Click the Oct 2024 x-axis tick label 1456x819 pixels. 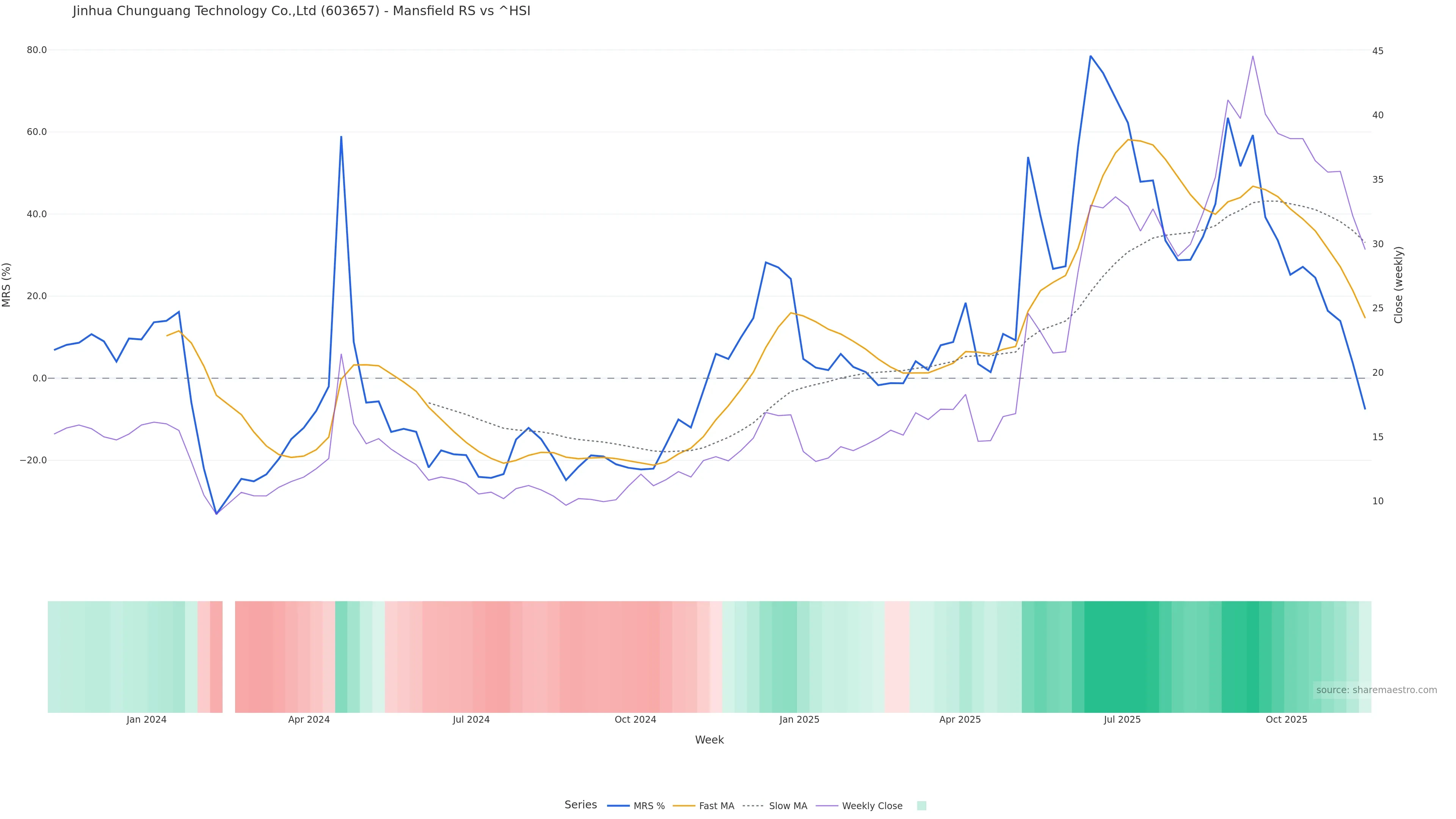(635, 720)
